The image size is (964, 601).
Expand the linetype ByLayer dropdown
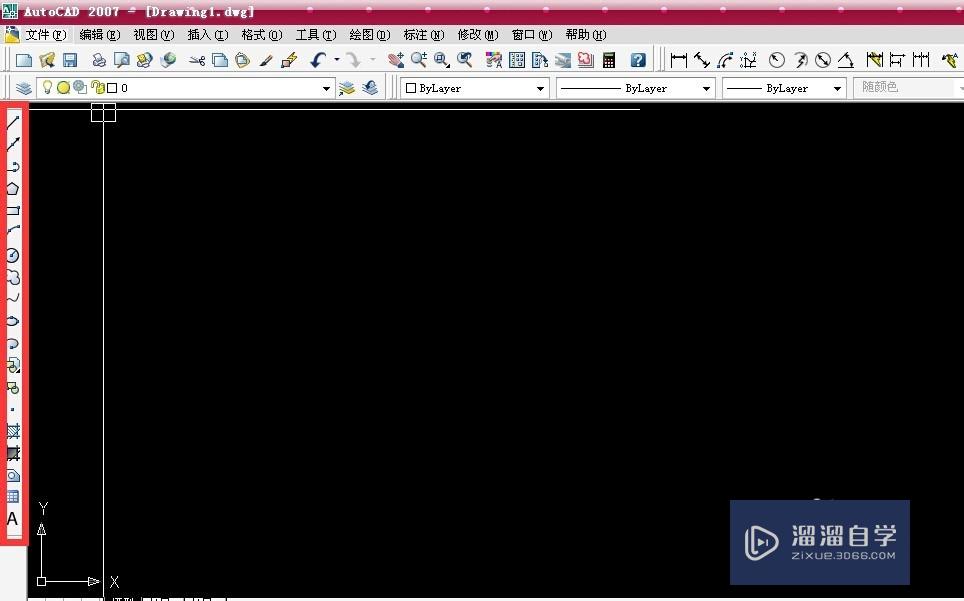click(707, 87)
